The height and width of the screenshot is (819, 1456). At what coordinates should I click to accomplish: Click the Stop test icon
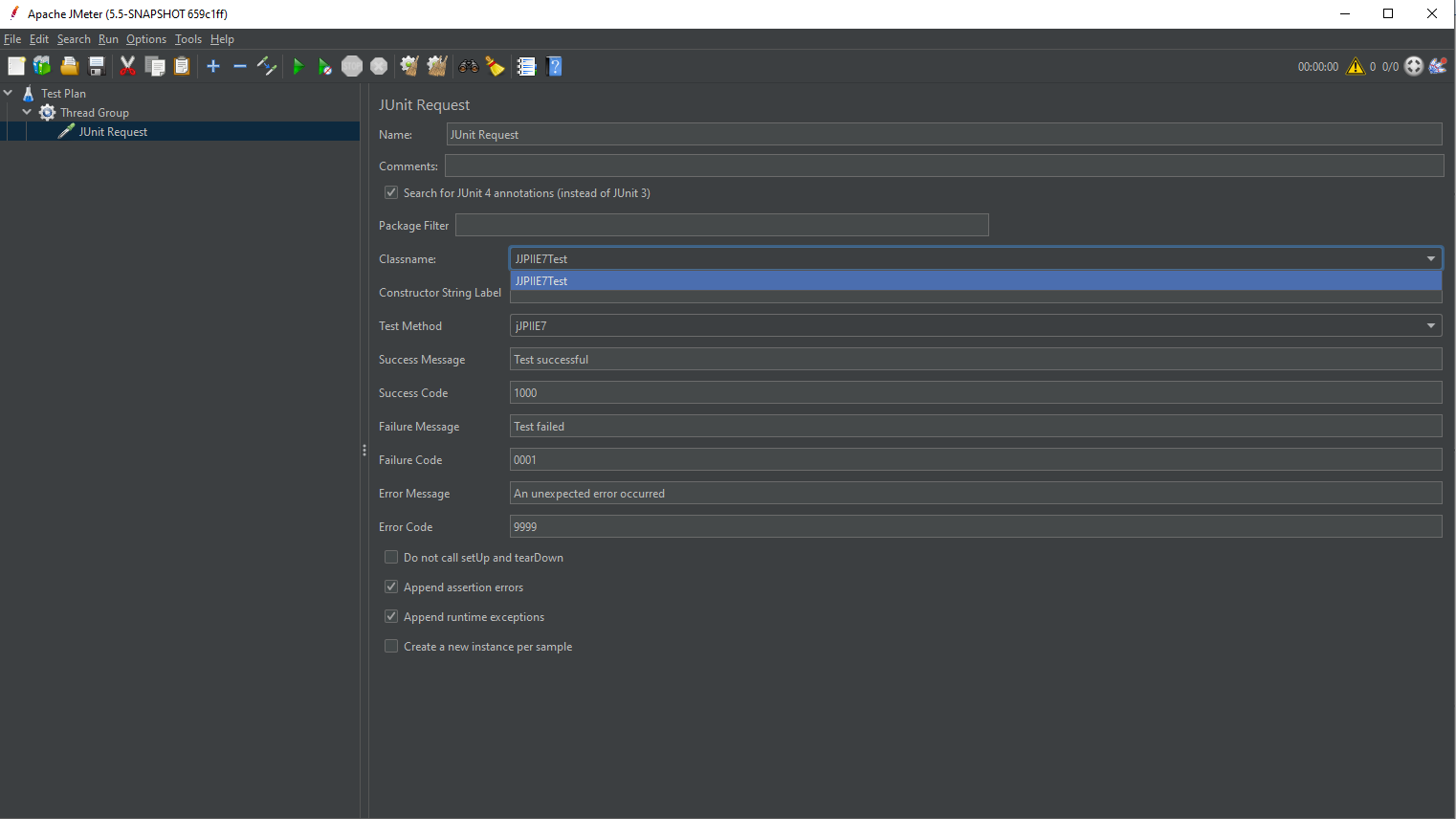(352, 66)
